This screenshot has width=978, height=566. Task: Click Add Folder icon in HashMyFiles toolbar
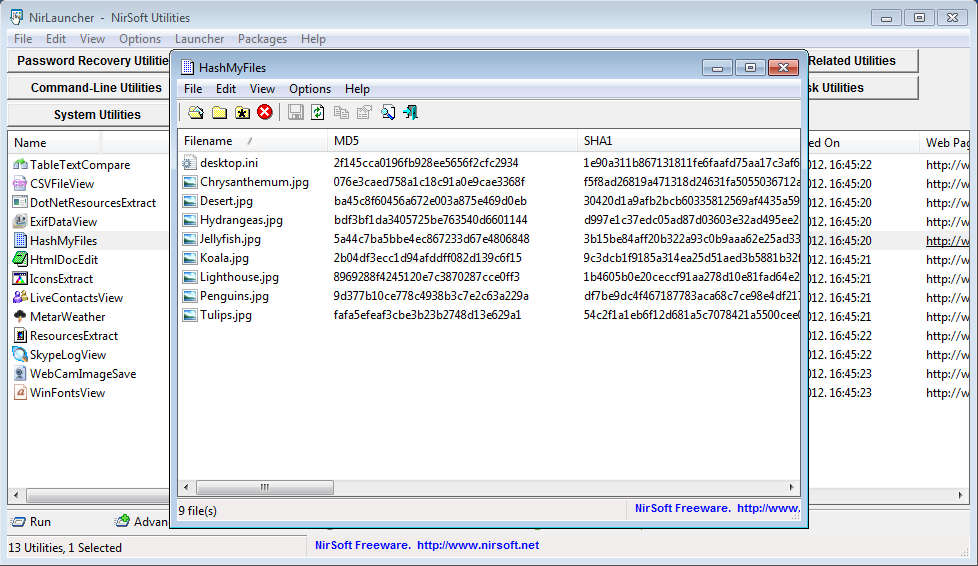click(219, 112)
